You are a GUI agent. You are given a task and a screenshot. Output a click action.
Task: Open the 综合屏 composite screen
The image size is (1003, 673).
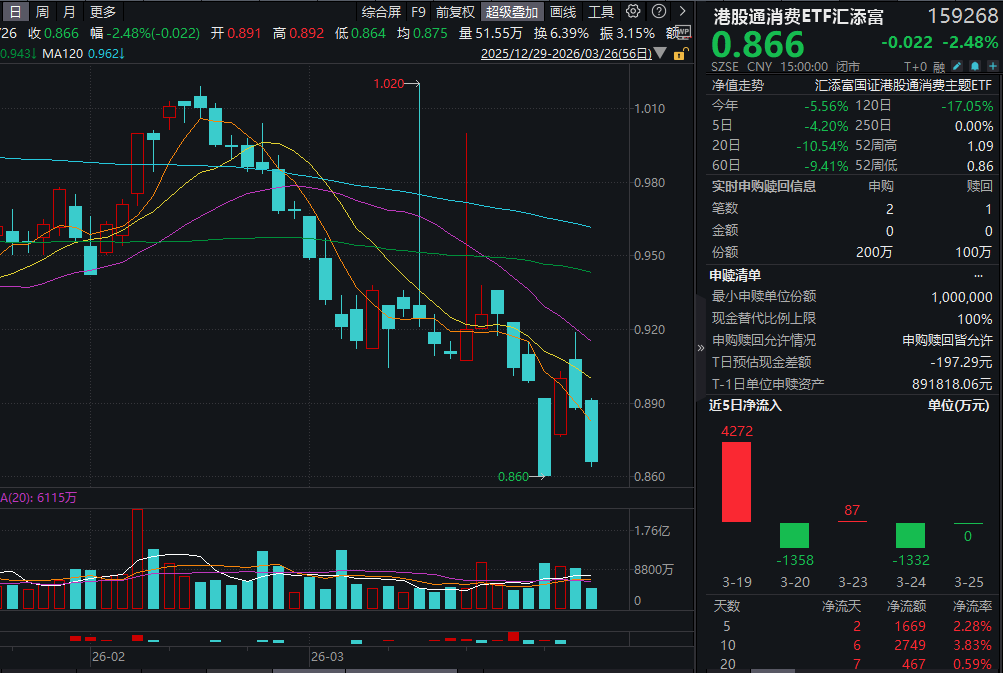(x=383, y=13)
